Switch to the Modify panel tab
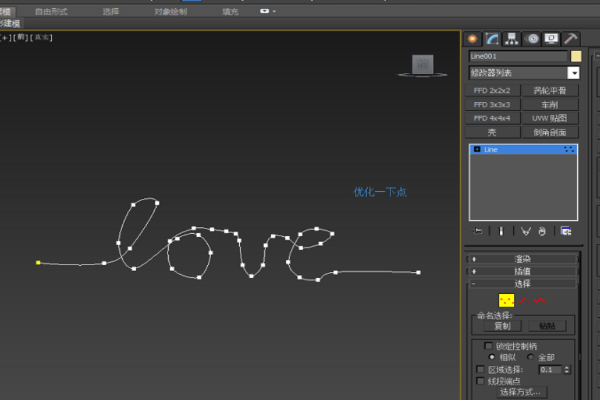 (x=492, y=39)
